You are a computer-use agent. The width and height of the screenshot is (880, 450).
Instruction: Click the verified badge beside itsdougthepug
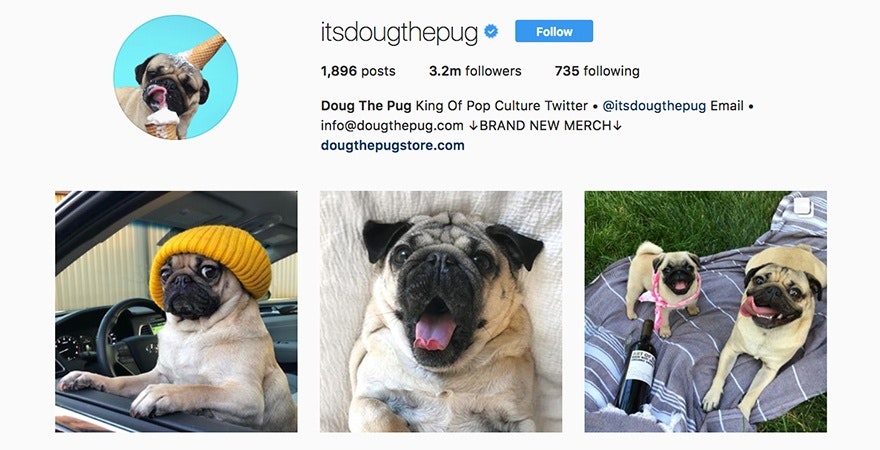coord(491,32)
